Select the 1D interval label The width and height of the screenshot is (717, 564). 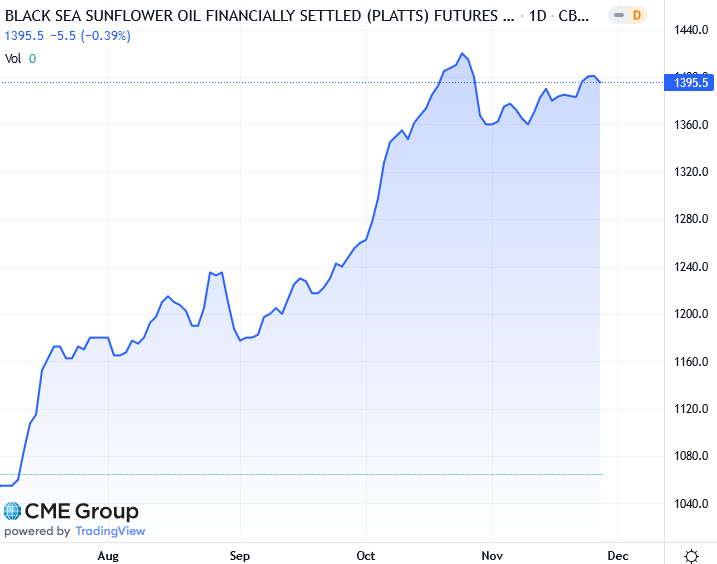coord(538,15)
